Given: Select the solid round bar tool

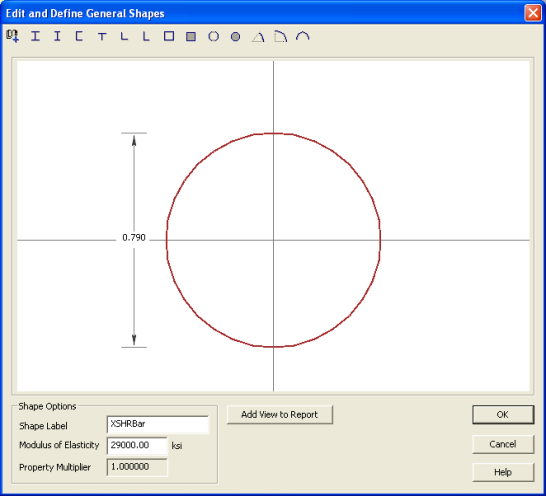Looking at the screenshot, I should click(235, 36).
